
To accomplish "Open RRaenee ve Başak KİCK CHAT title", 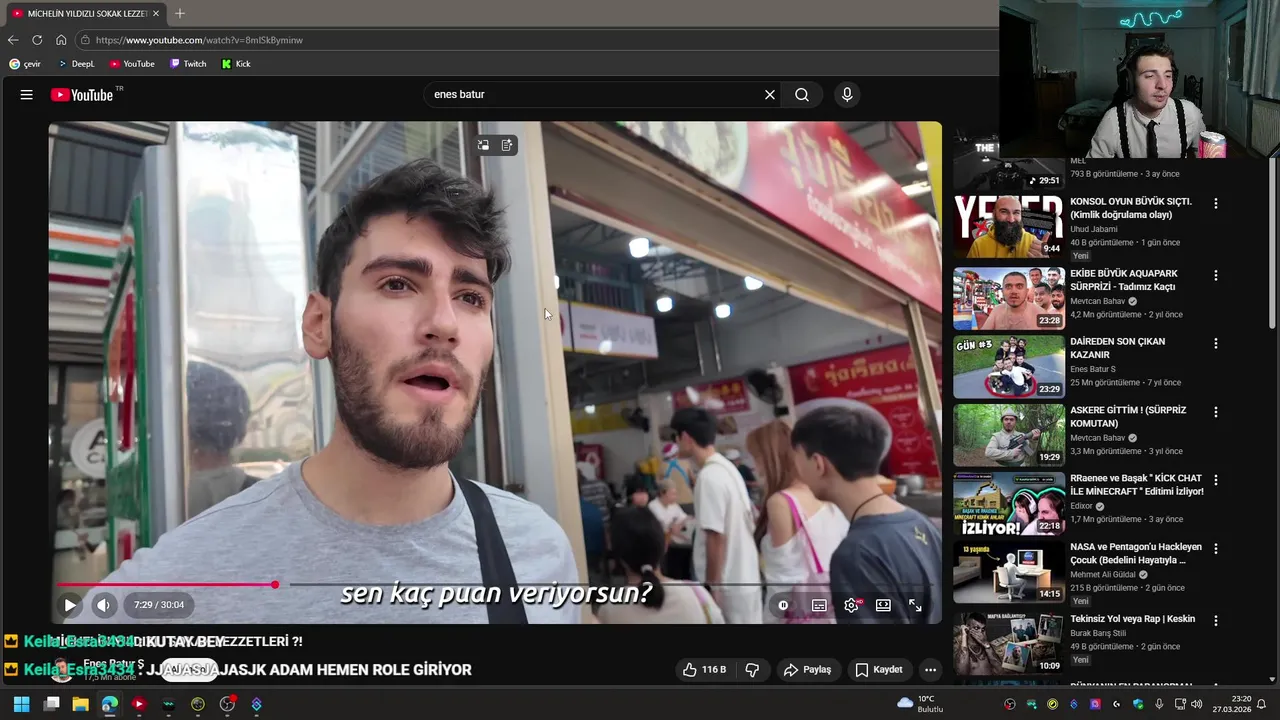I will pos(1137,485).
